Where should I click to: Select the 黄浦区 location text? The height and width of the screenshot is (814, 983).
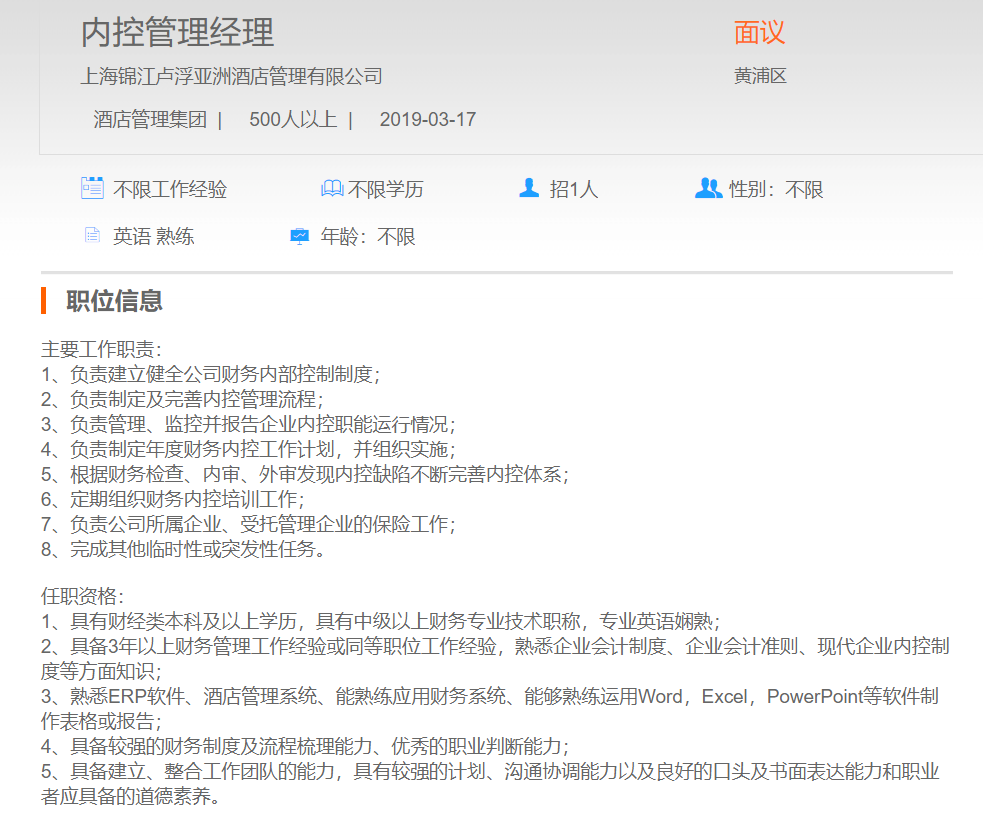pyautogui.click(x=760, y=76)
